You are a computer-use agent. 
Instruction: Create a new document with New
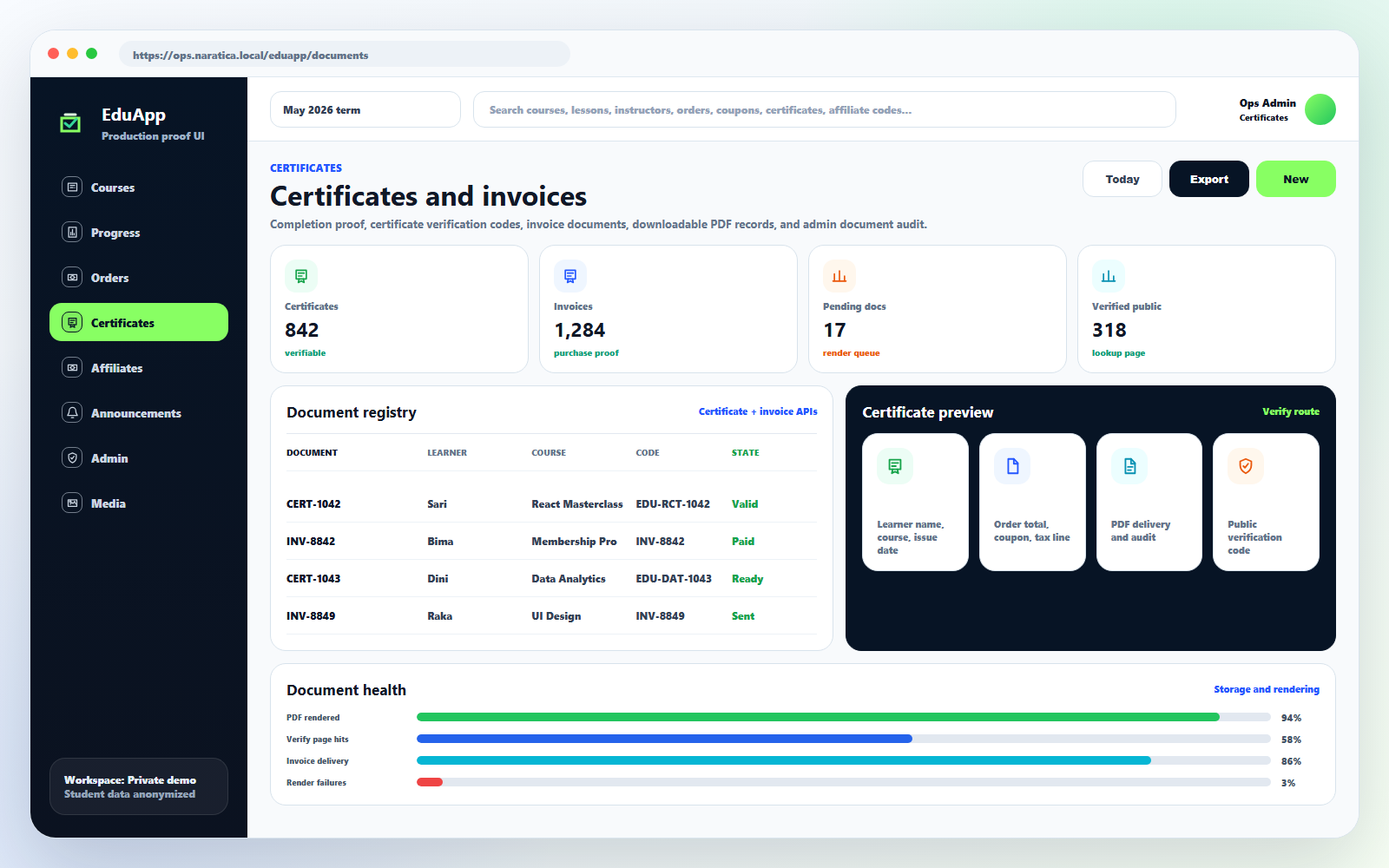coord(1296,179)
